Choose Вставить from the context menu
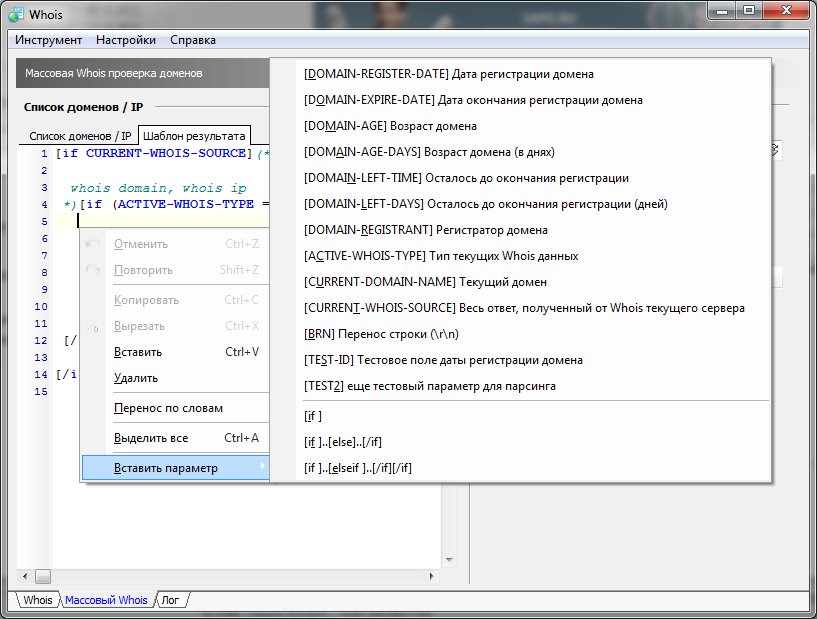 pyautogui.click(x=137, y=352)
